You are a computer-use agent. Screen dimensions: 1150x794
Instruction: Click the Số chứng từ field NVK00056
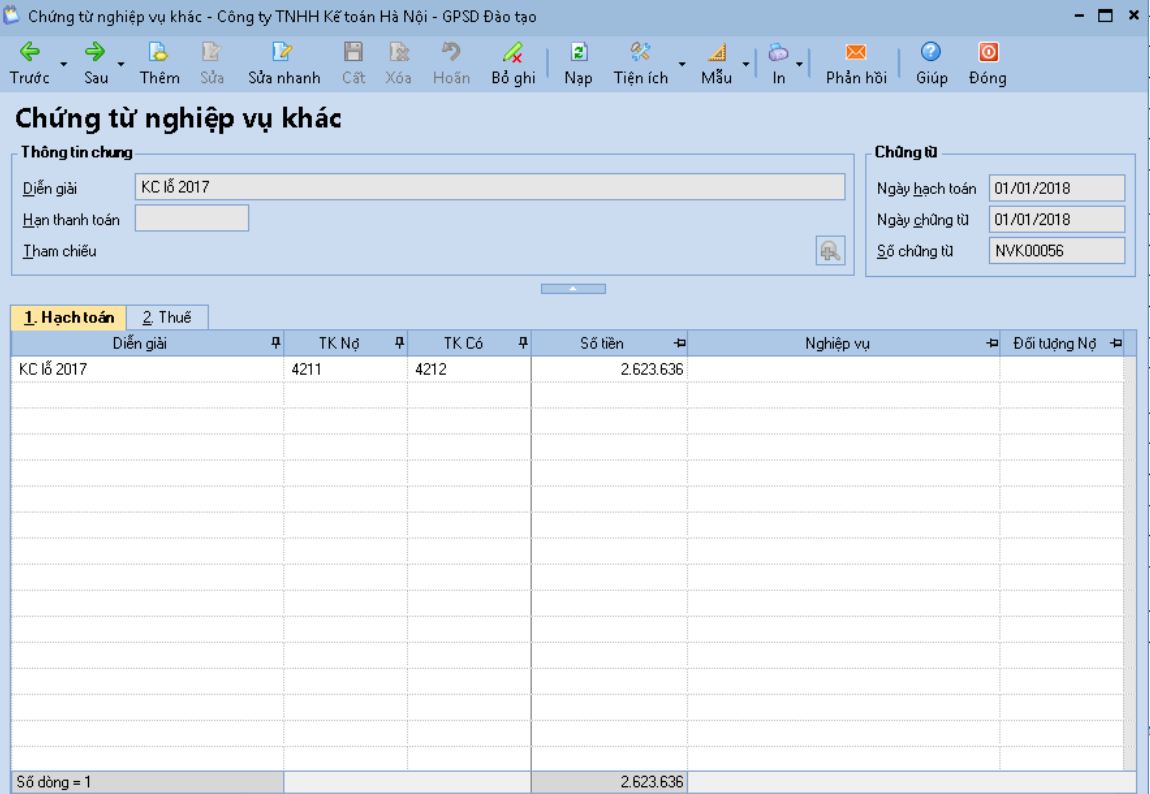click(x=1057, y=251)
